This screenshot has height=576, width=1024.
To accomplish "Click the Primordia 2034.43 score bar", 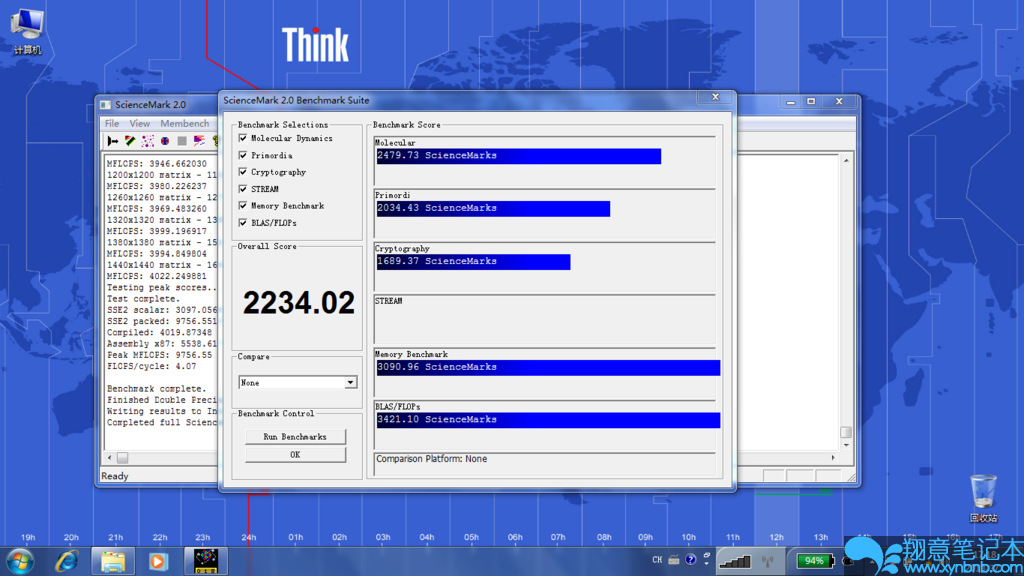I will point(493,208).
